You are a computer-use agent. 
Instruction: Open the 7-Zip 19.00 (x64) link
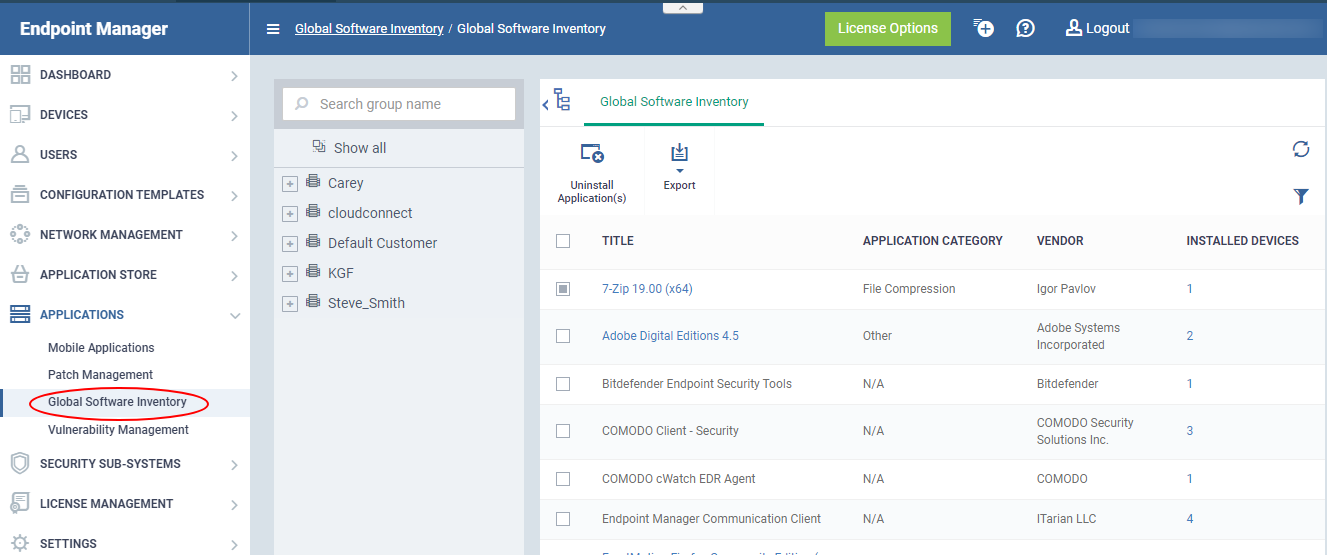tap(647, 289)
